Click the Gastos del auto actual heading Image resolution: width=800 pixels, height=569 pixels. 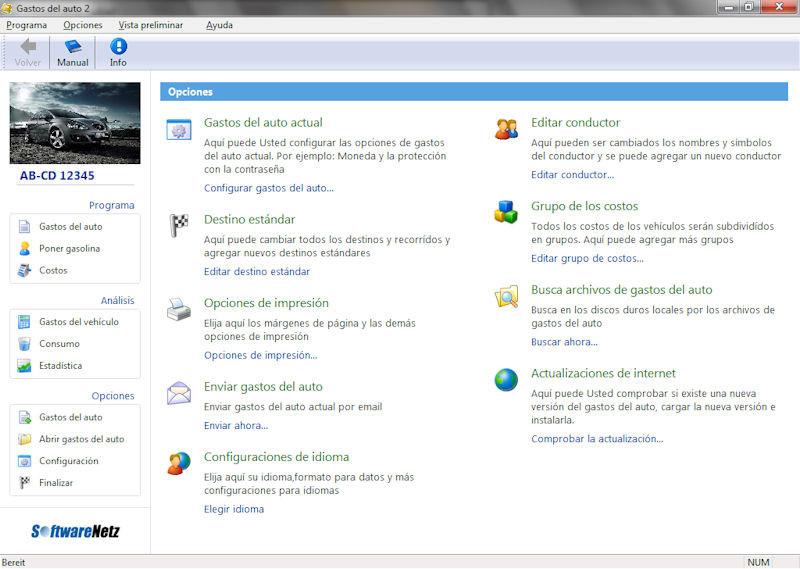(263, 123)
